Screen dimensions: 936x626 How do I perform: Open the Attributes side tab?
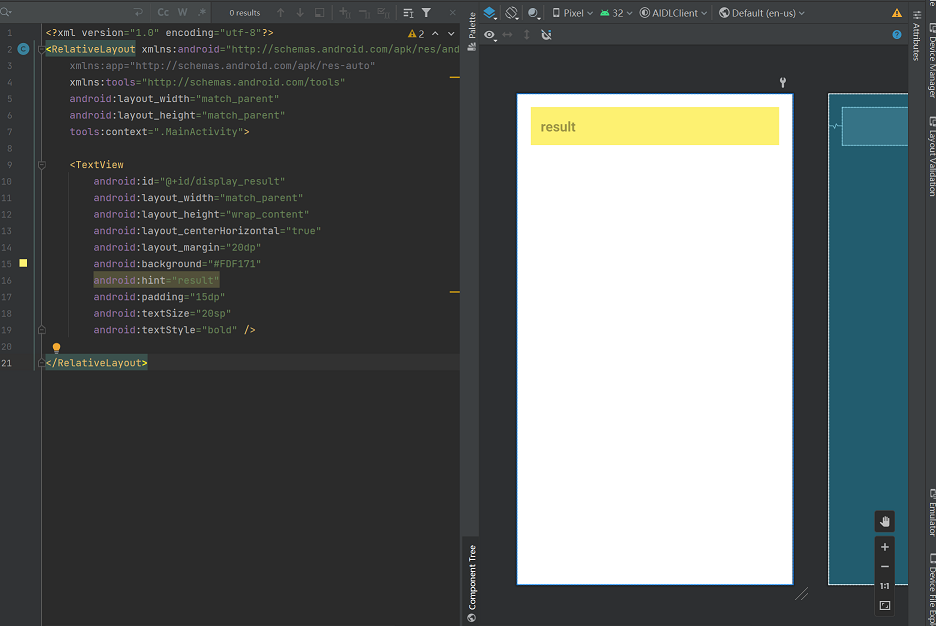916,35
